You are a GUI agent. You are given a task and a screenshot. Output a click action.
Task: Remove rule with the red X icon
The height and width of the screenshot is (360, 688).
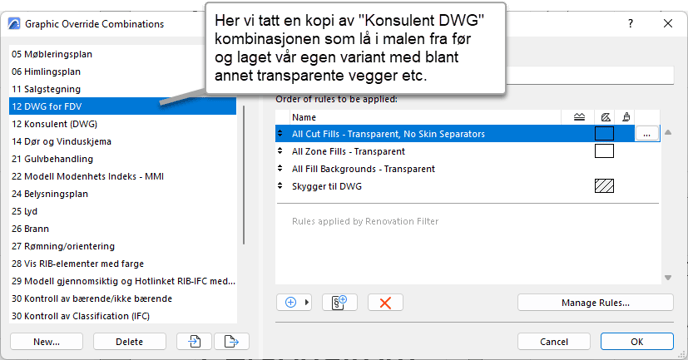point(385,302)
